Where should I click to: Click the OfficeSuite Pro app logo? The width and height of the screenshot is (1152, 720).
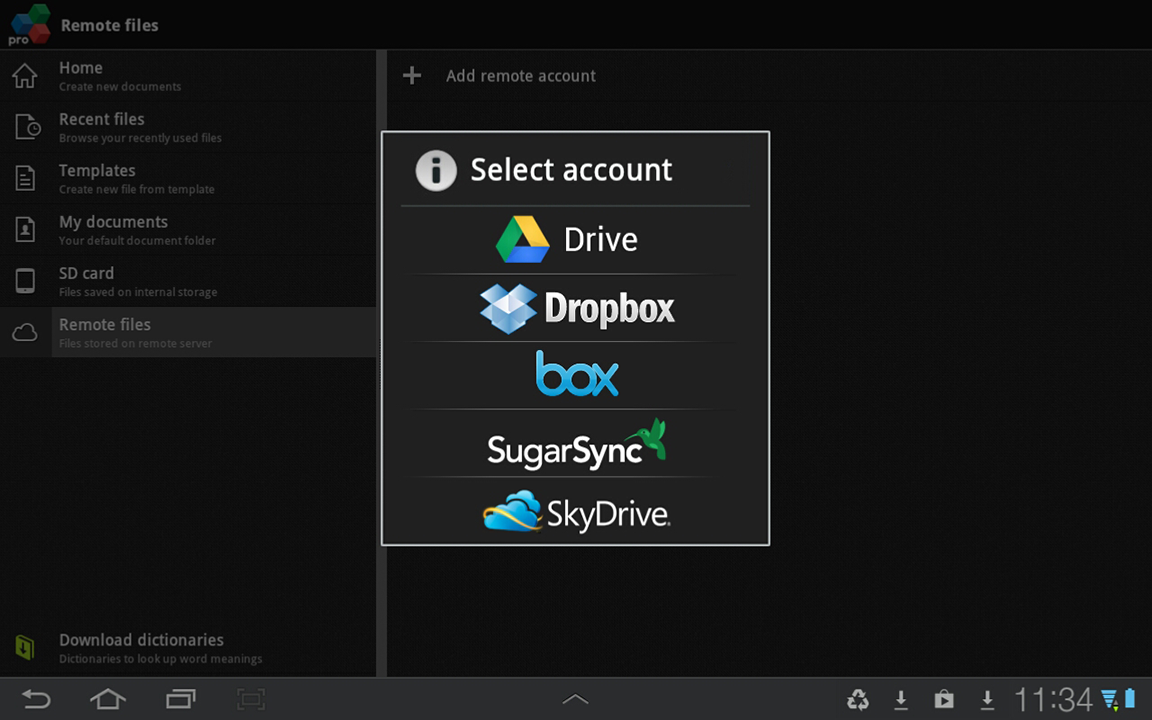tap(28, 25)
